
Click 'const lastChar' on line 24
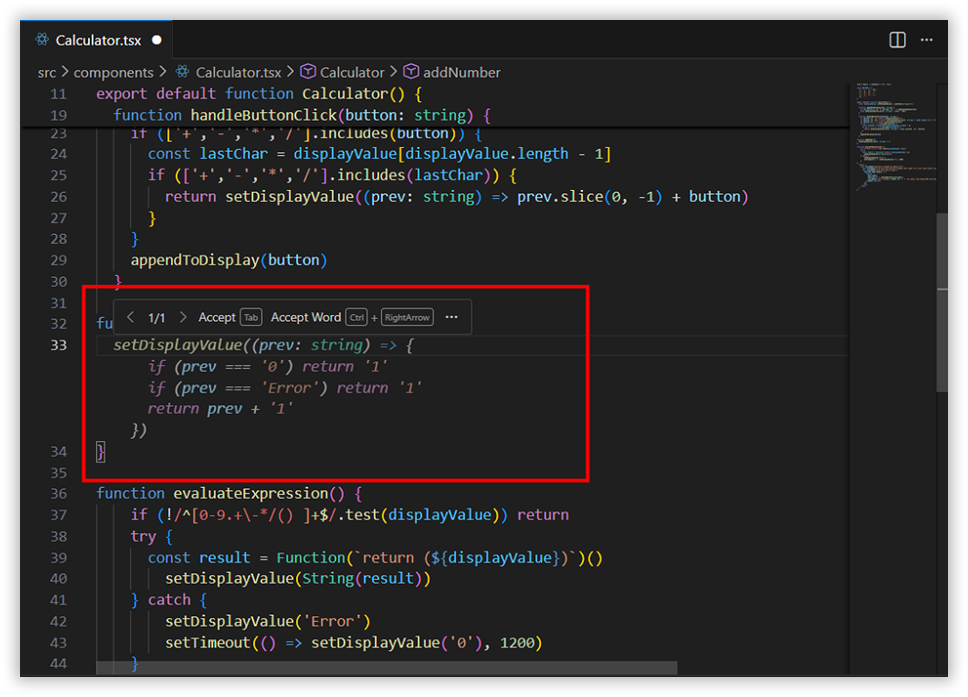[x=208, y=154]
